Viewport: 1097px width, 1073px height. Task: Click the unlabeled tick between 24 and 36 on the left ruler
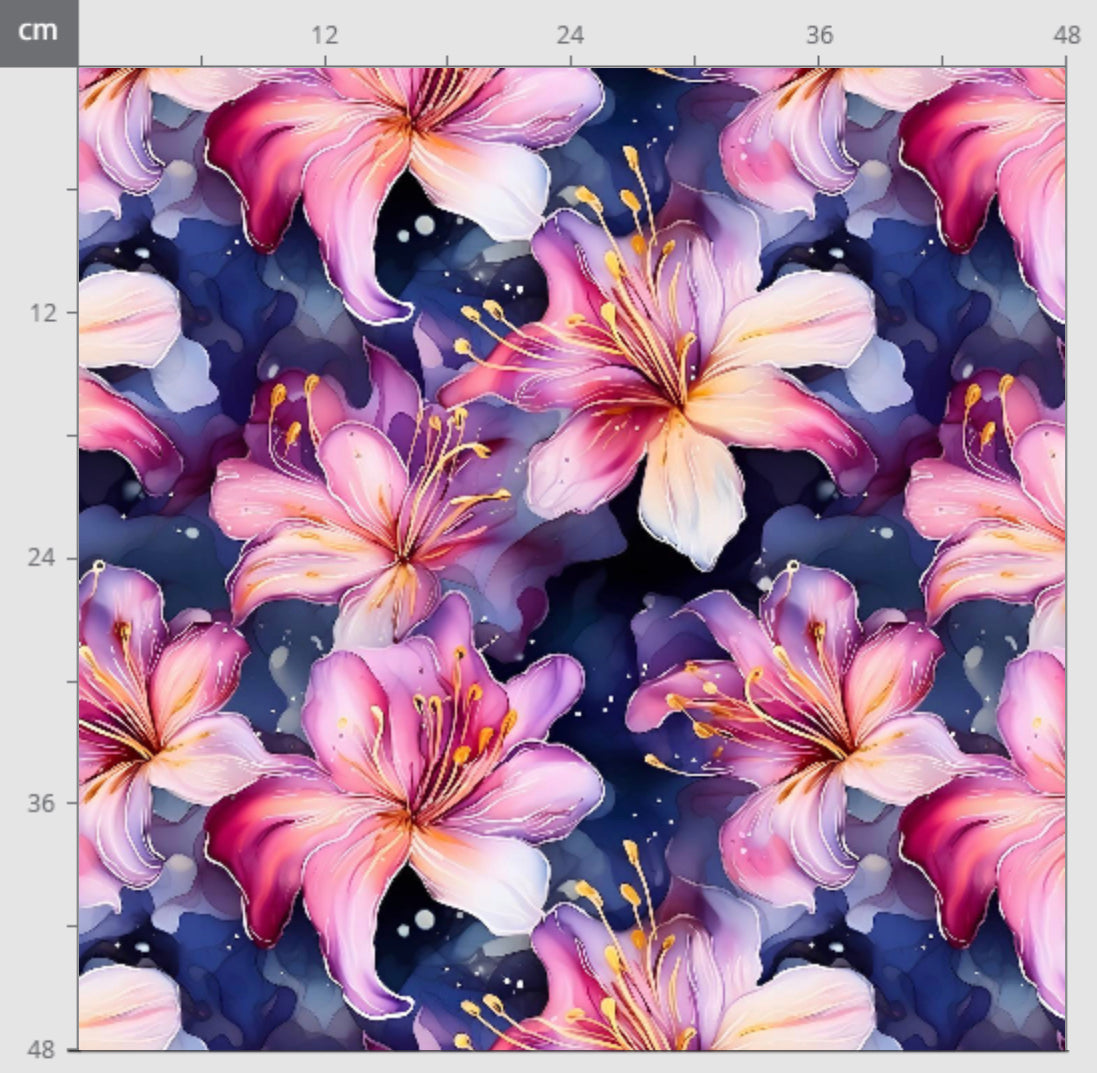[x=72, y=680]
